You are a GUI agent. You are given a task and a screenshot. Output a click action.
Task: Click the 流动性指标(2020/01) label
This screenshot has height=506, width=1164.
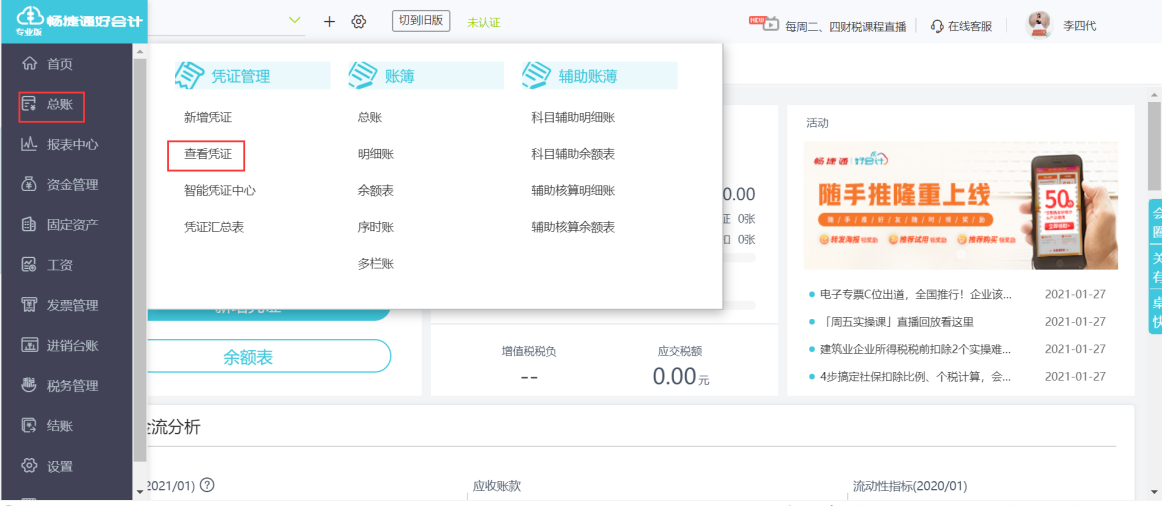coord(910,486)
